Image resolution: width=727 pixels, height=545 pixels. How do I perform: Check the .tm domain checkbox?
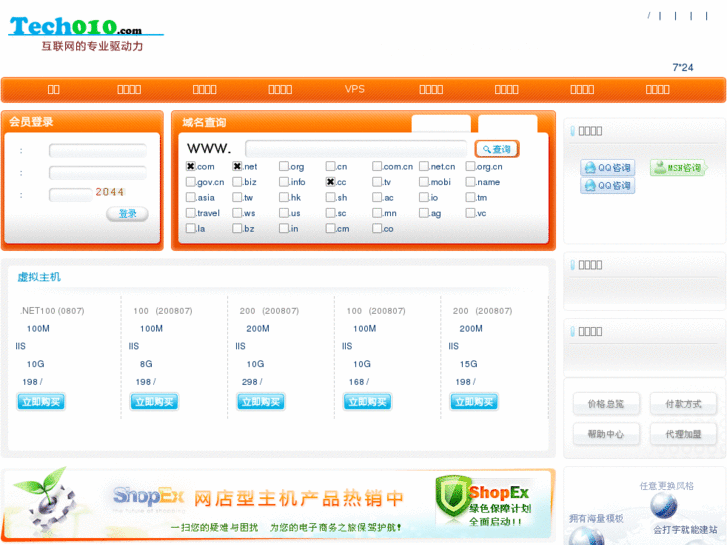coord(470,197)
